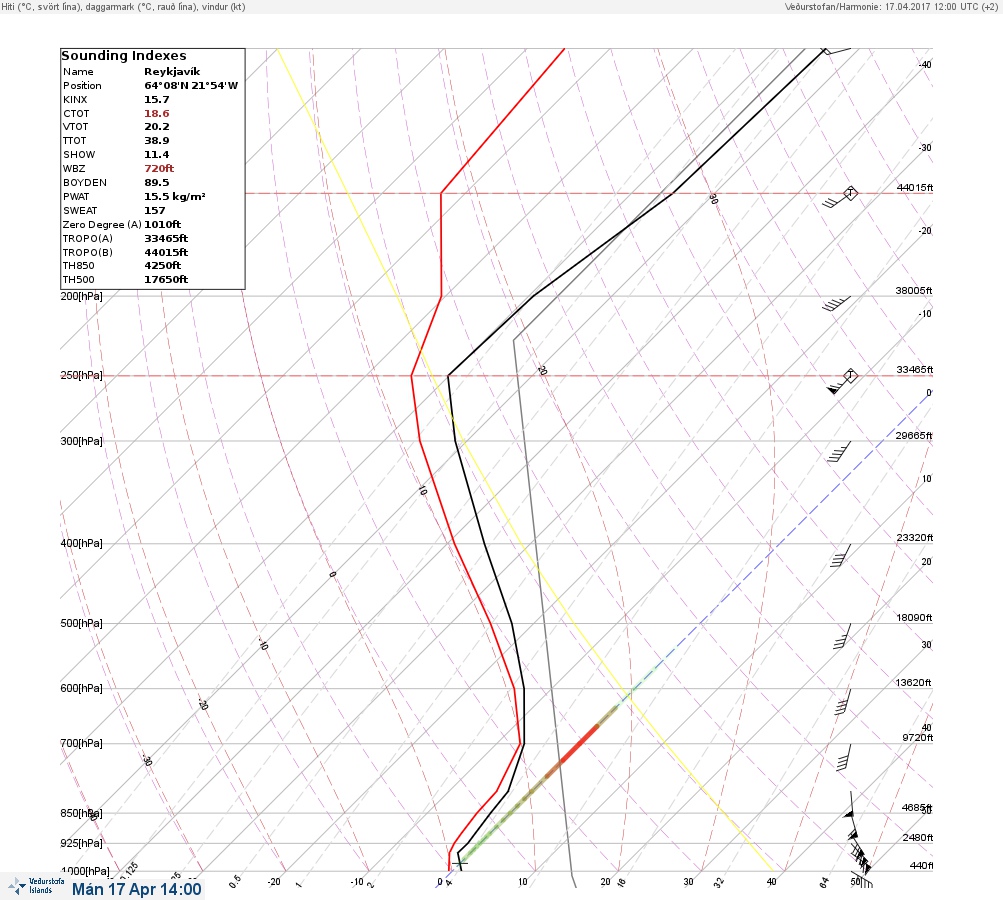Select the wind barb at 400 hPa level
This screenshot has height=900, width=1003.
(841, 555)
